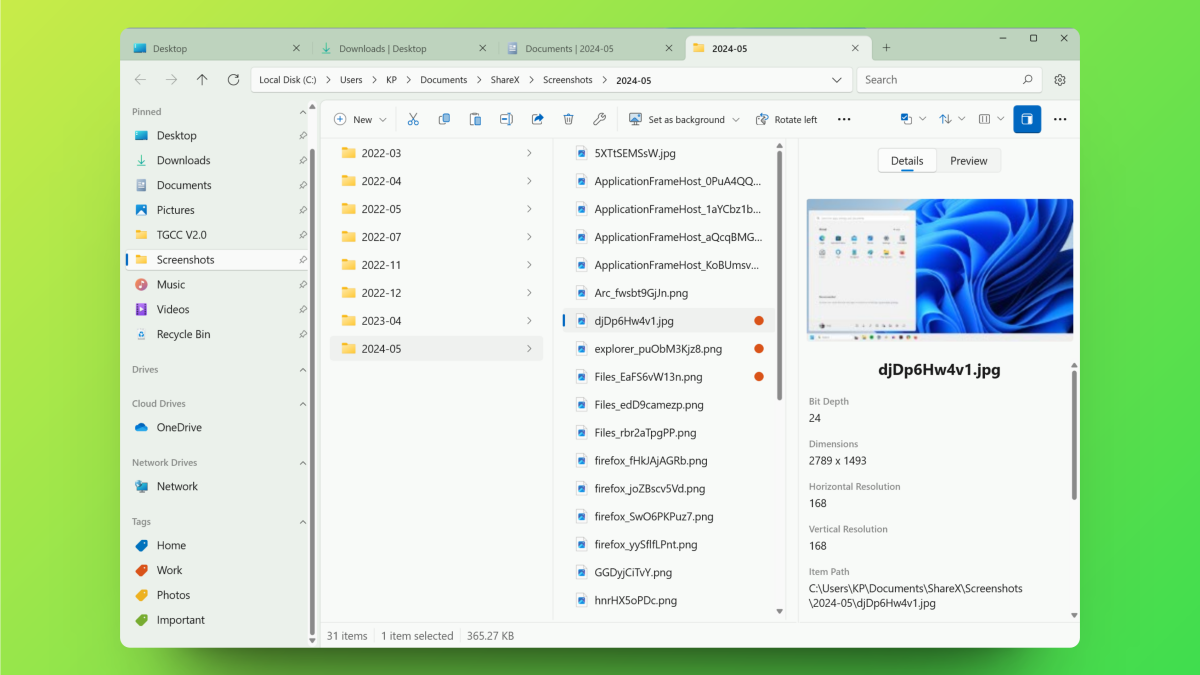The height and width of the screenshot is (675, 1200).
Task: Delete using the trash can icon
Action: point(568,119)
